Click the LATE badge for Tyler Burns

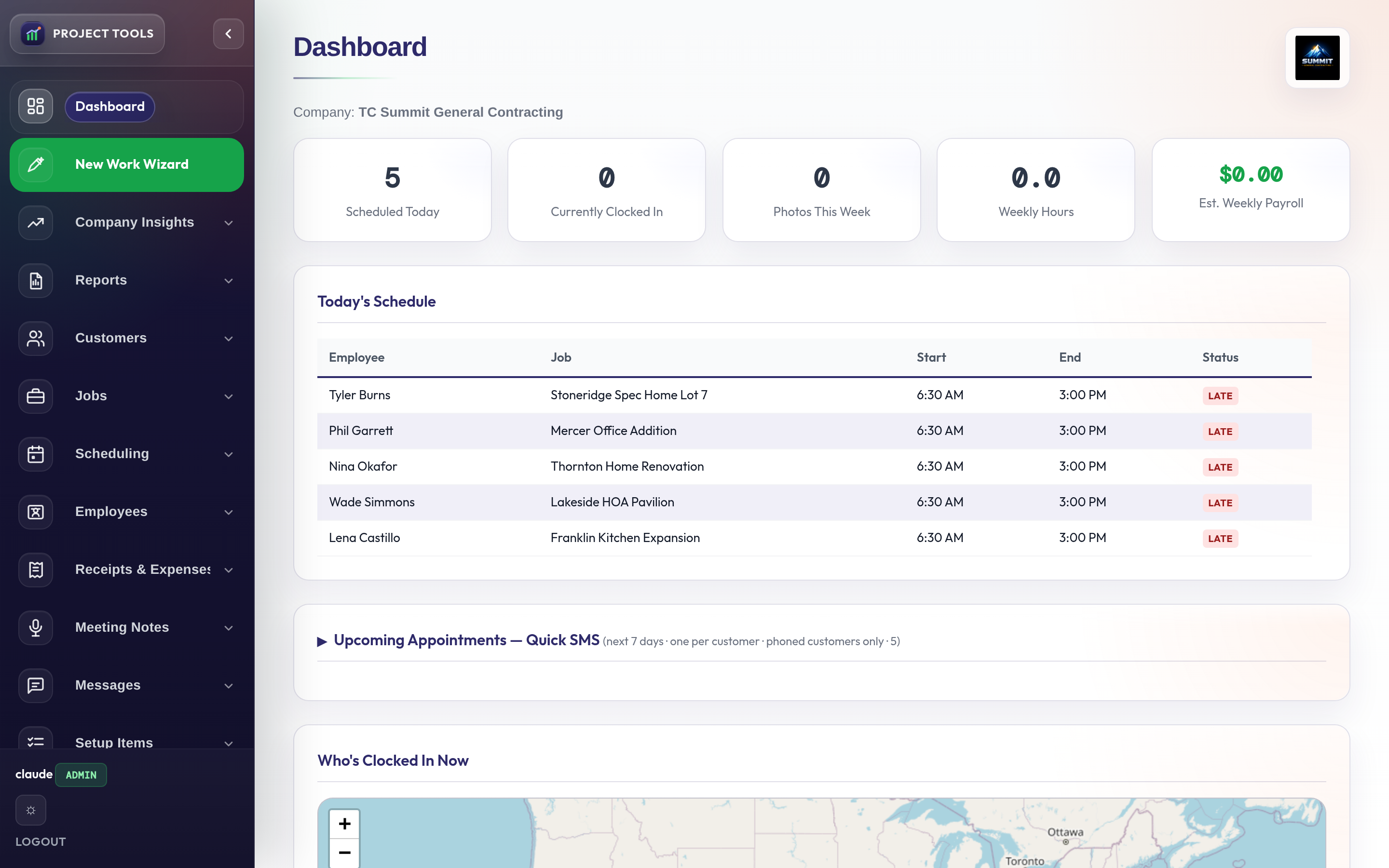pyautogui.click(x=1220, y=396)
